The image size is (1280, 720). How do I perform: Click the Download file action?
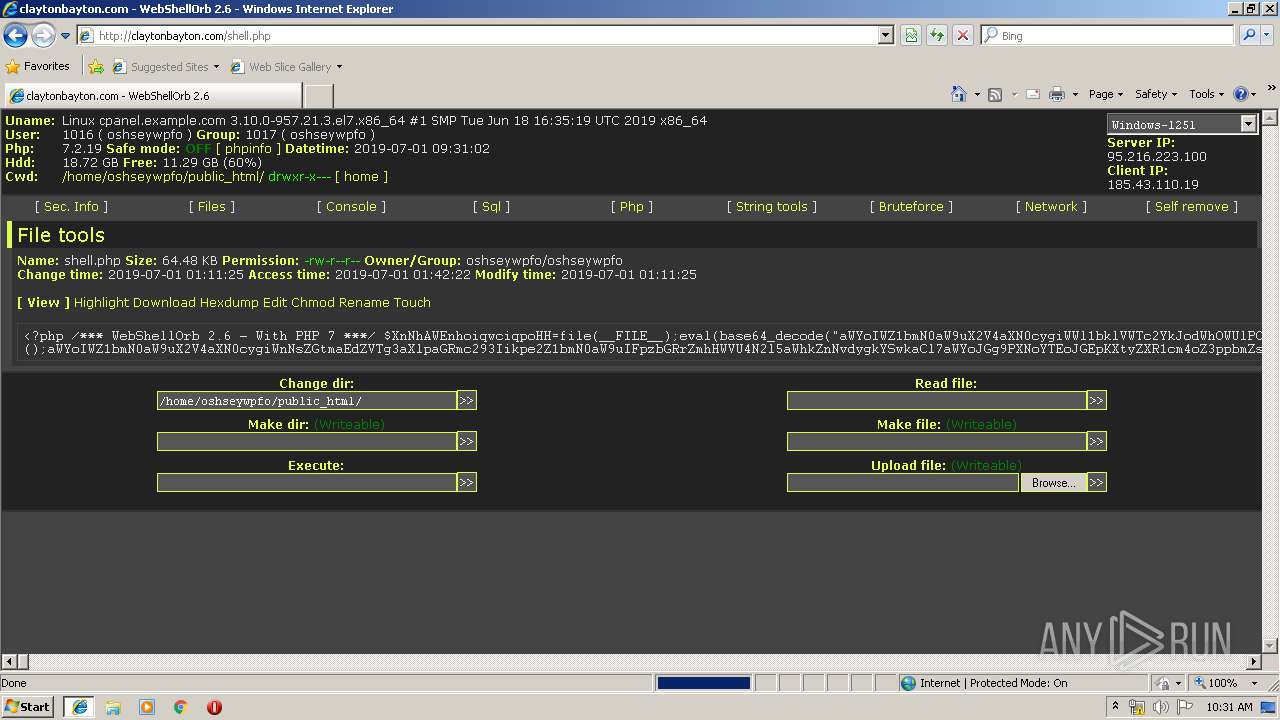tap(164, 302)
